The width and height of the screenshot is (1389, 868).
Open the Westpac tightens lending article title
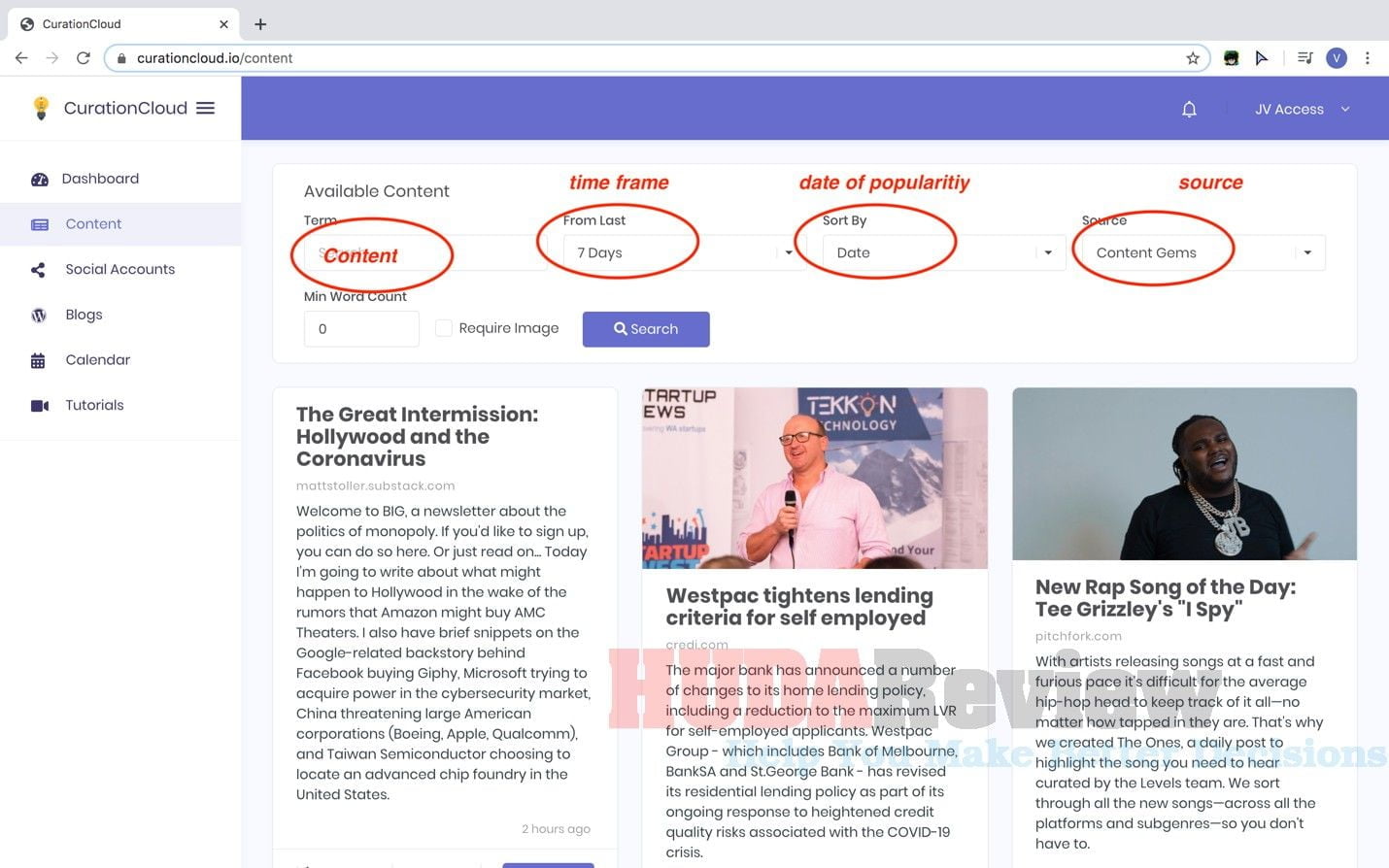[799, 607]
